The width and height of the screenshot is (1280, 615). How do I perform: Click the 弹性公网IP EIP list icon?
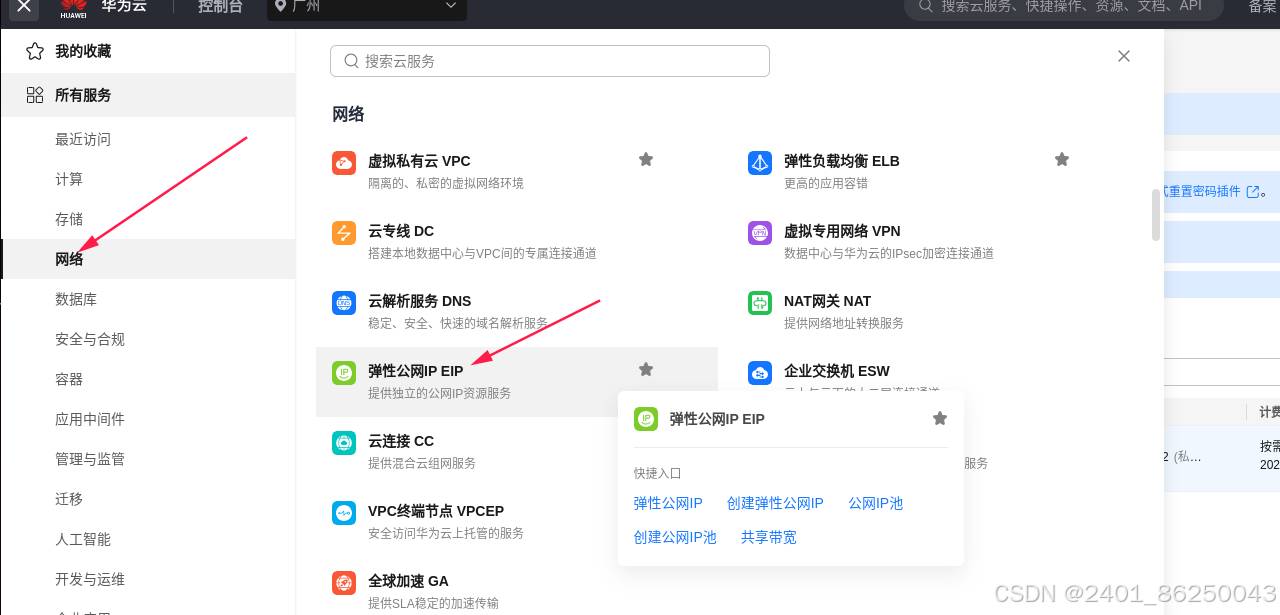click(344, 372)
